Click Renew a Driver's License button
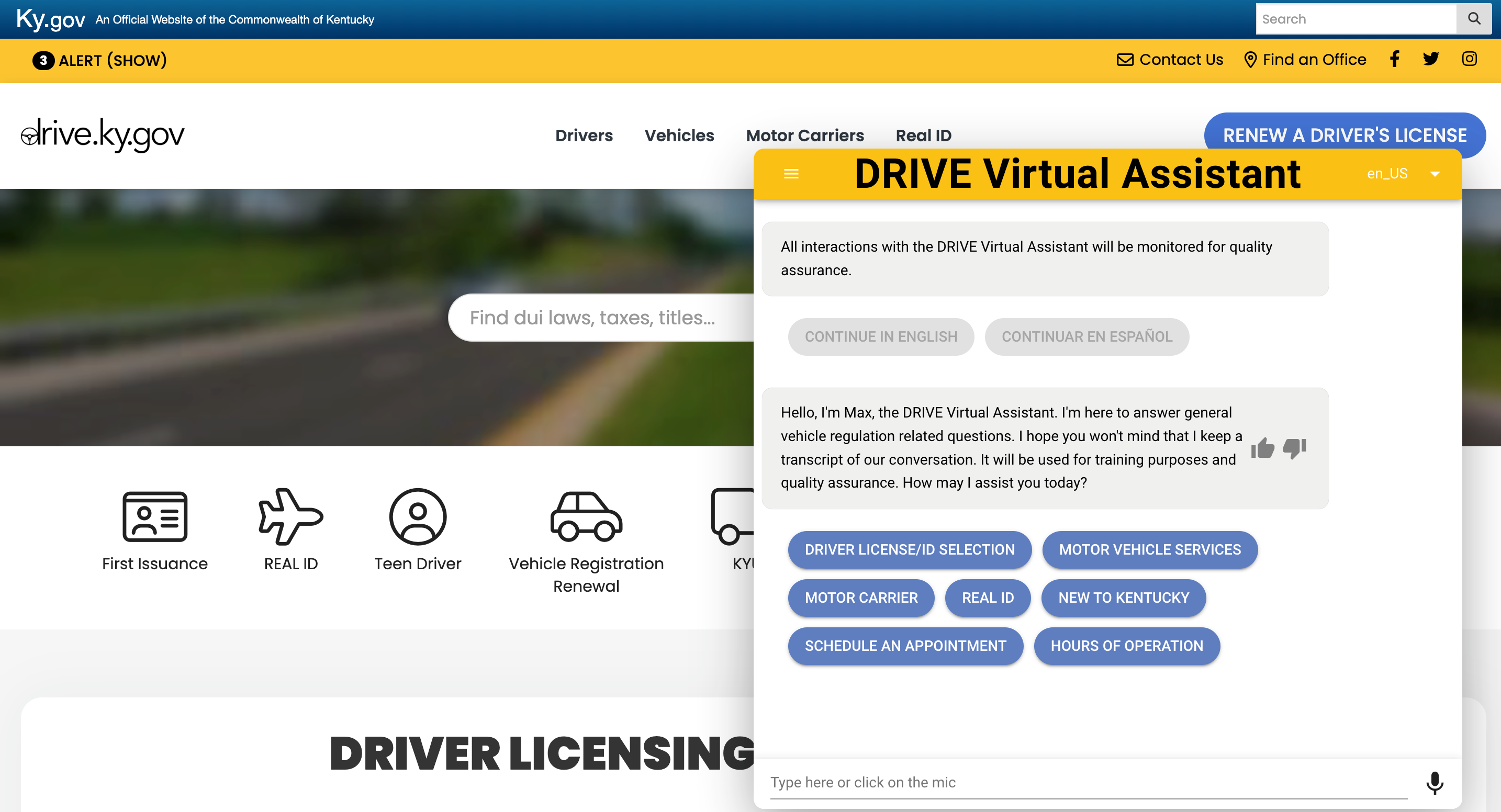Viewport: 1501px width, 812px height. click(x=1345, y=135)
